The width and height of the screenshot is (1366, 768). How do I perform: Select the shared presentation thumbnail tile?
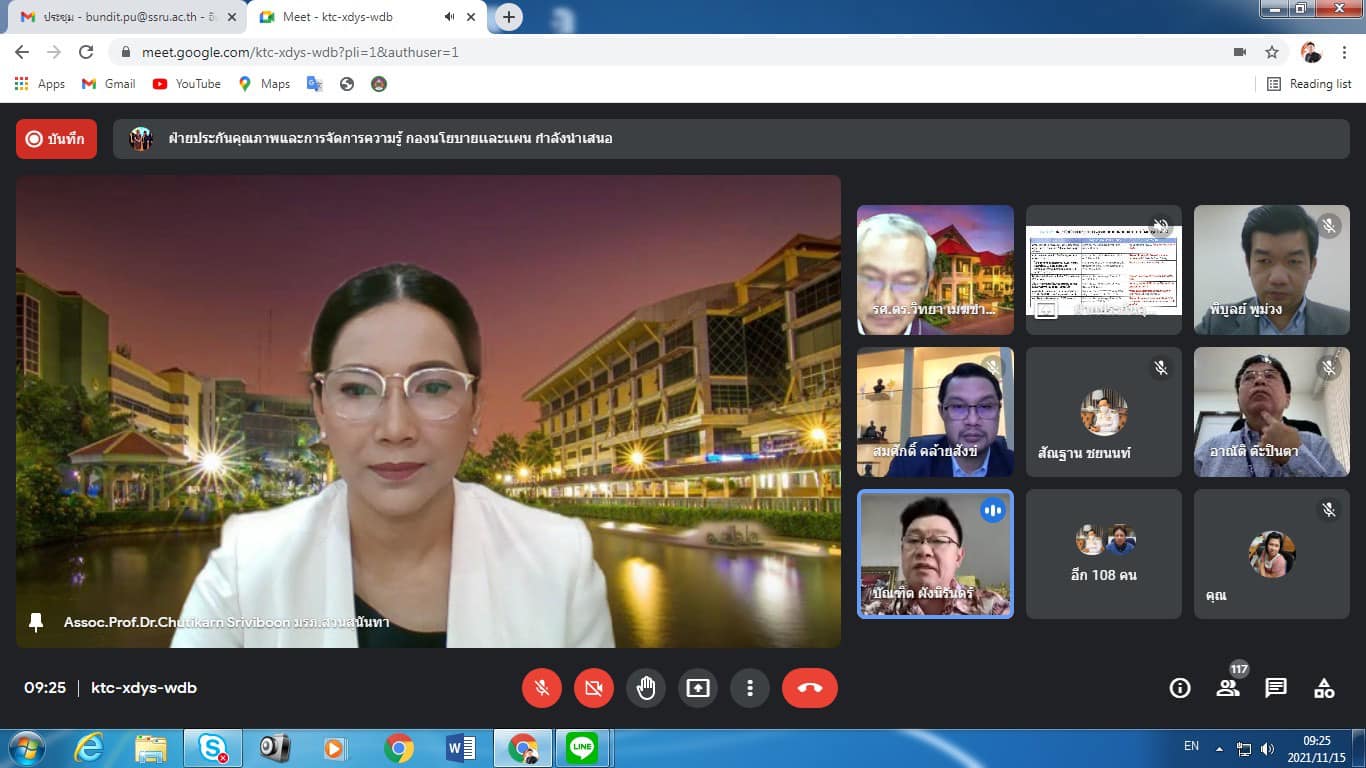point(1104,269)
